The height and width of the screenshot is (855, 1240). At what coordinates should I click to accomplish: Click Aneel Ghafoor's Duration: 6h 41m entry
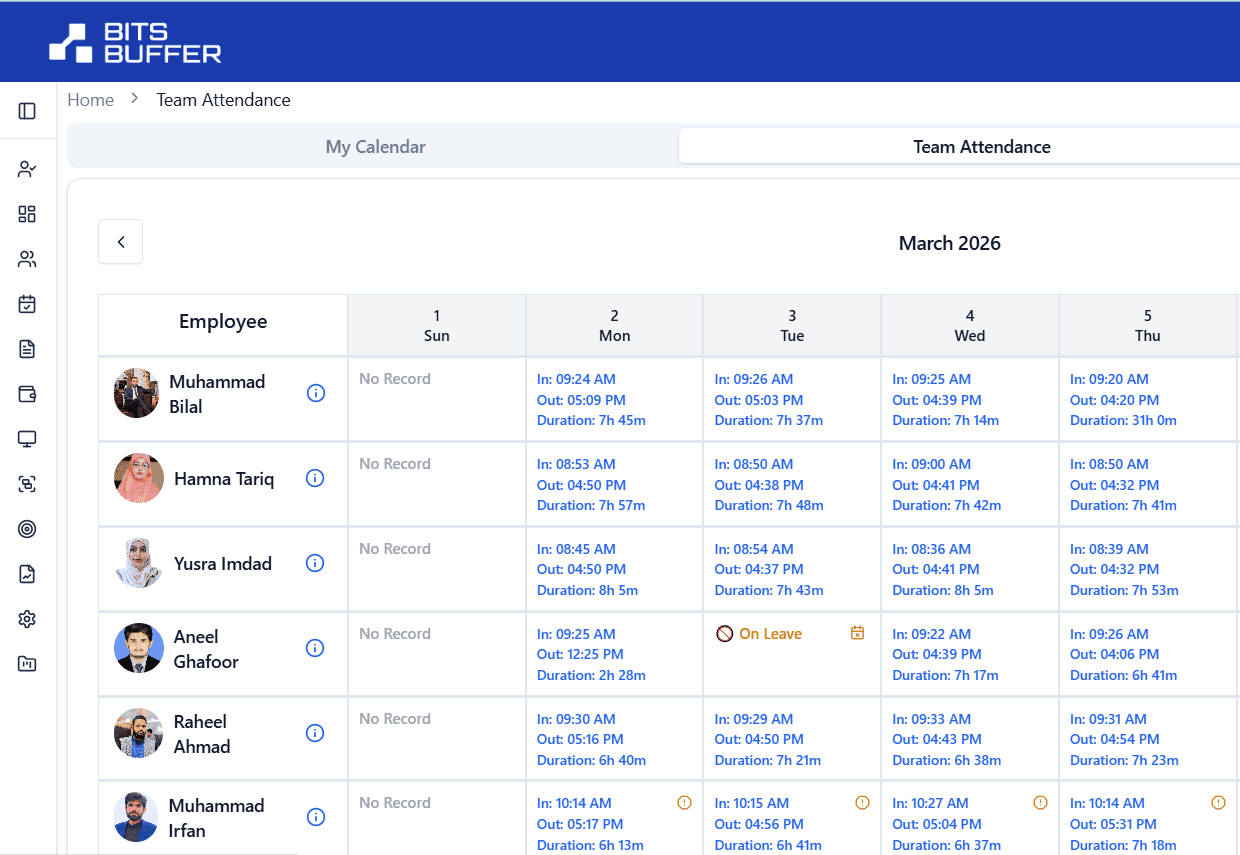(1123, 676)
